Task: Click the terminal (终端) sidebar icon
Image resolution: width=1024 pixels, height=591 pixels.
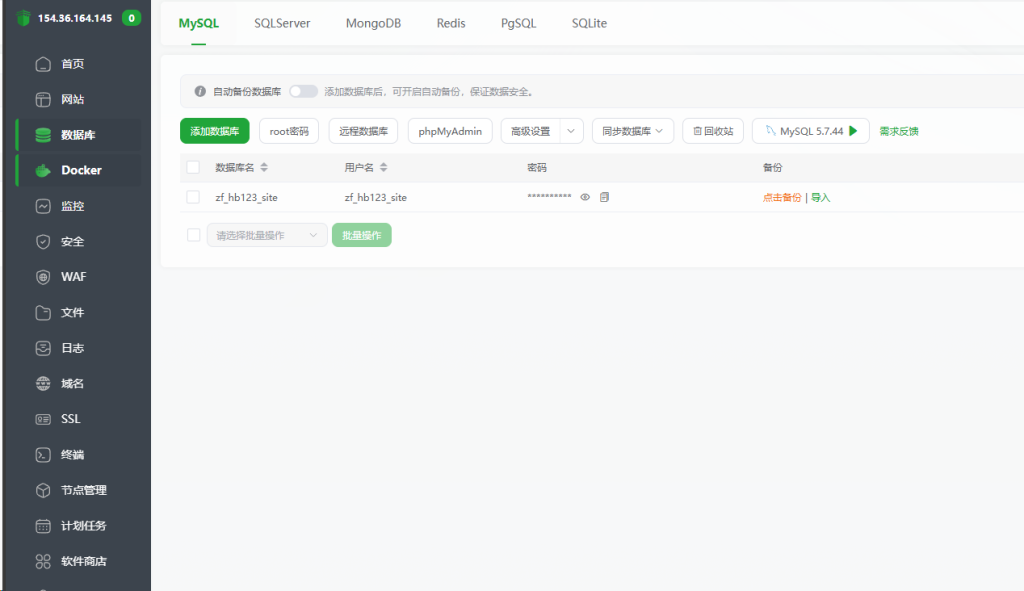Action: 43,455
